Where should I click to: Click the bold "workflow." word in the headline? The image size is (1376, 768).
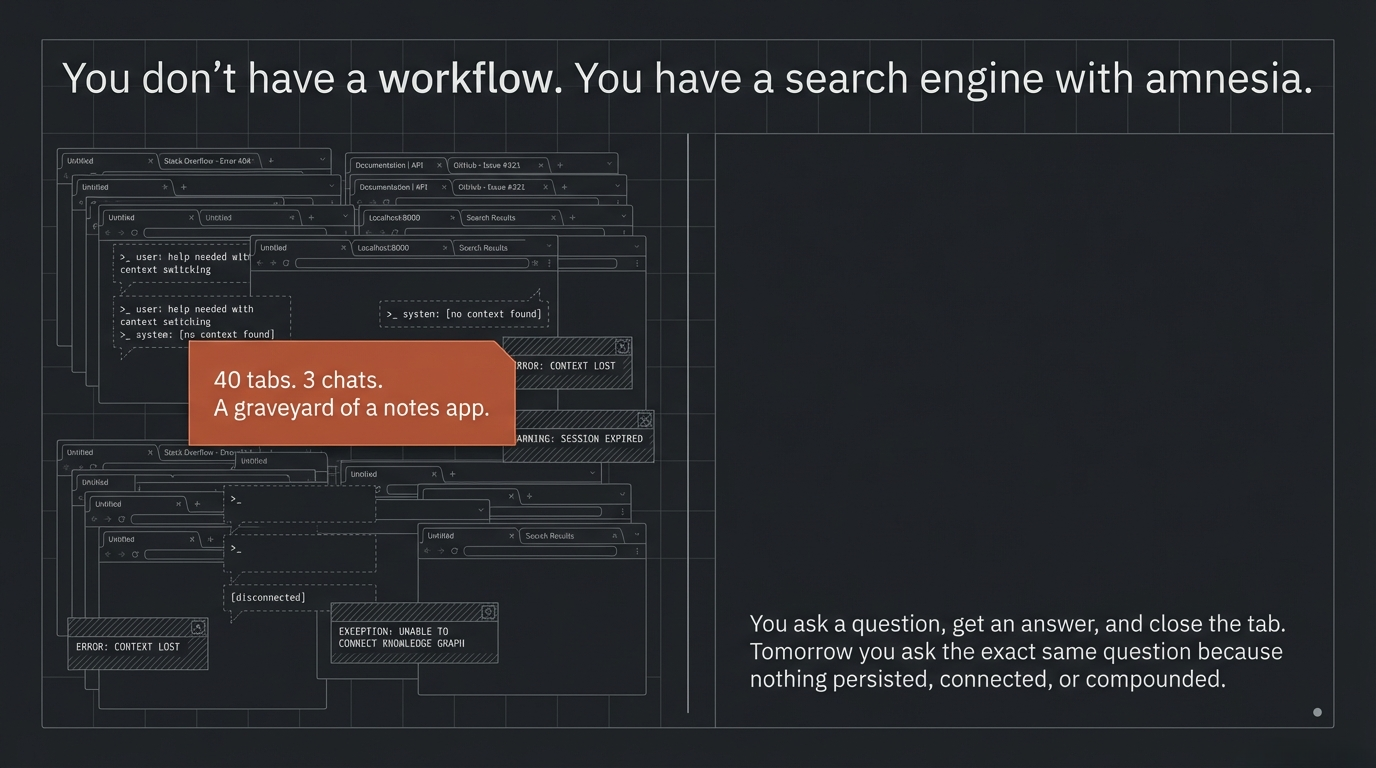470,78
